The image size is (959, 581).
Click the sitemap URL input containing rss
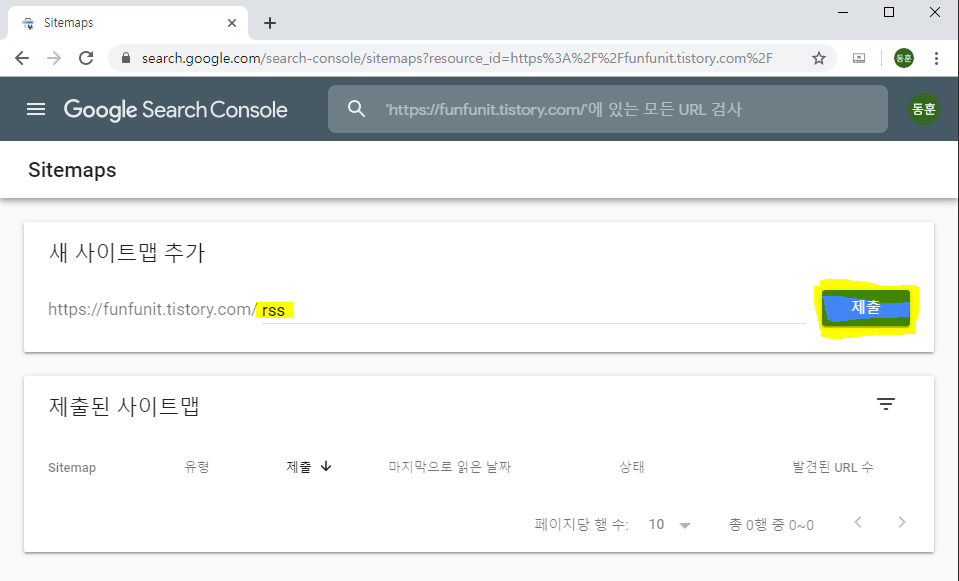tap(533, 310)
